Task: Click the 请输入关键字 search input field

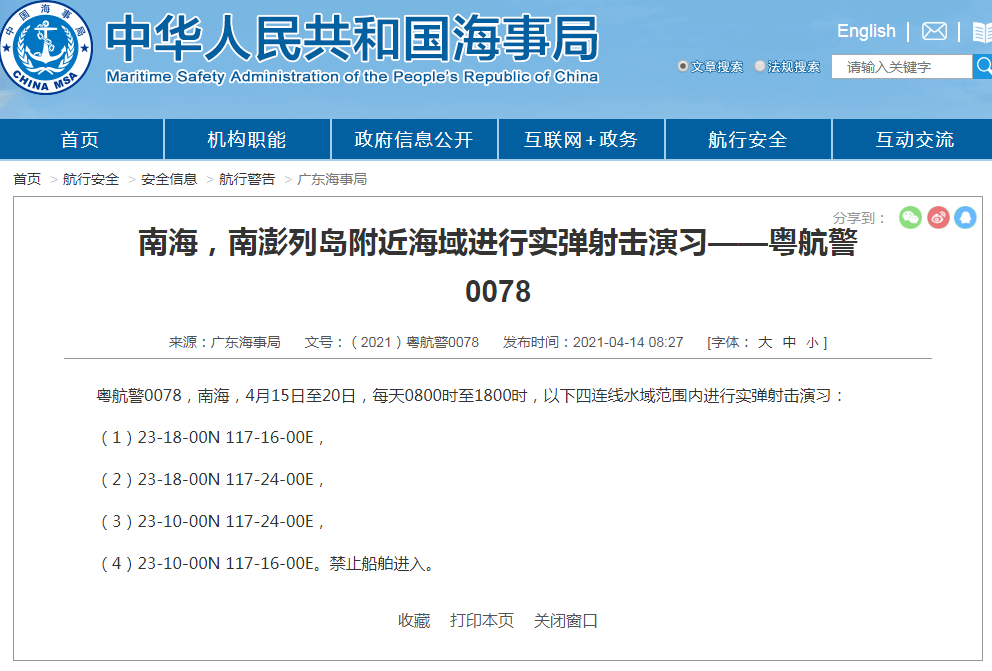Action: tap(900, 66)
